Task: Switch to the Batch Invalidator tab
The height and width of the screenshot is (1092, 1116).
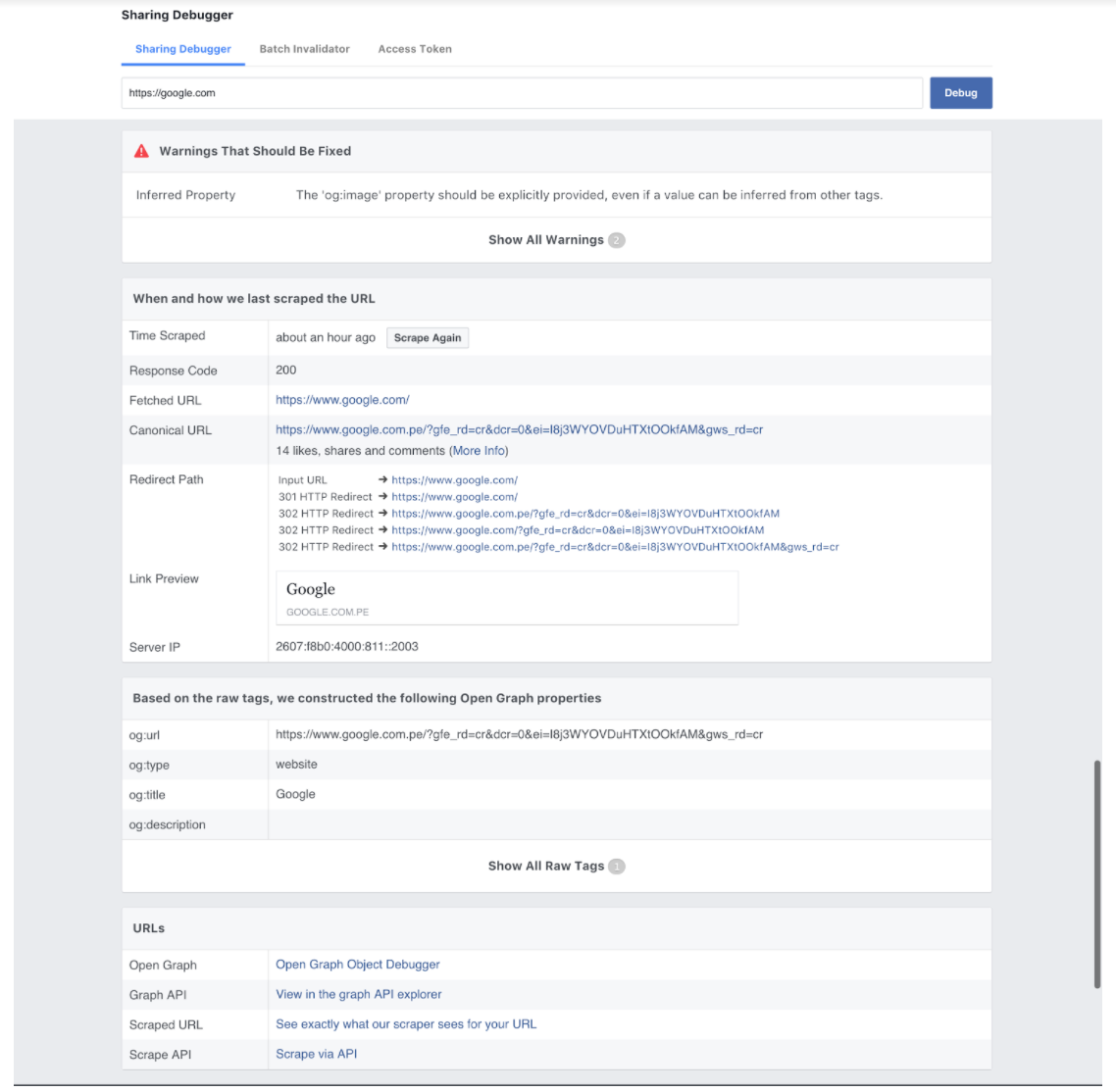Action: coord(304,49)
